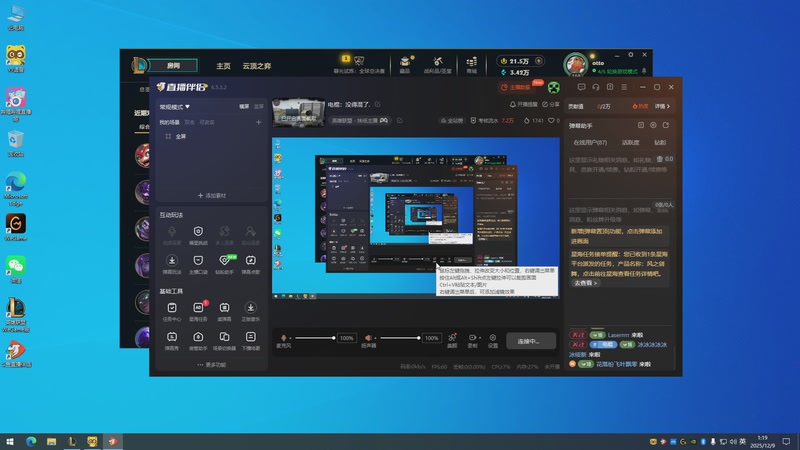
Task: Click 添加素材 add source button
Action: point(212,195)
